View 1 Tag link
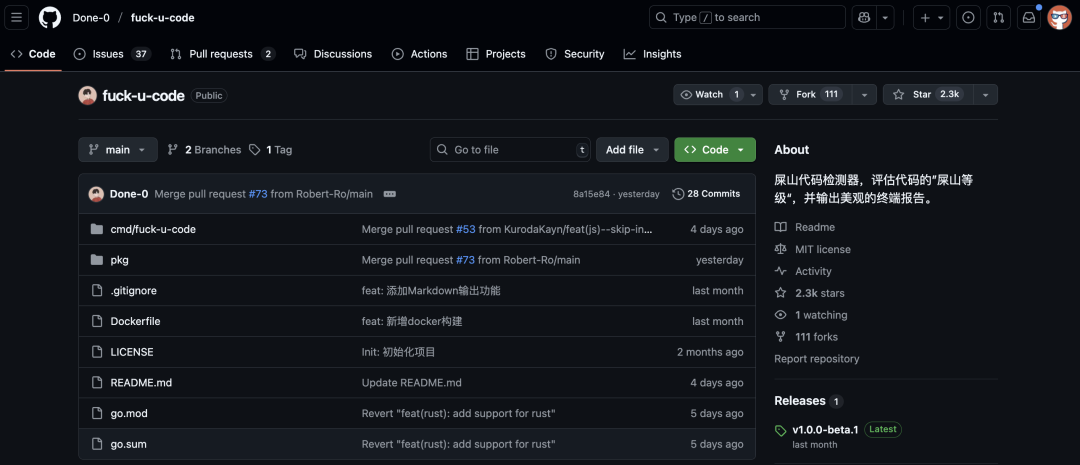This screenshot has width=1080, height=465. pyautogui.click(x=271, y=149)
